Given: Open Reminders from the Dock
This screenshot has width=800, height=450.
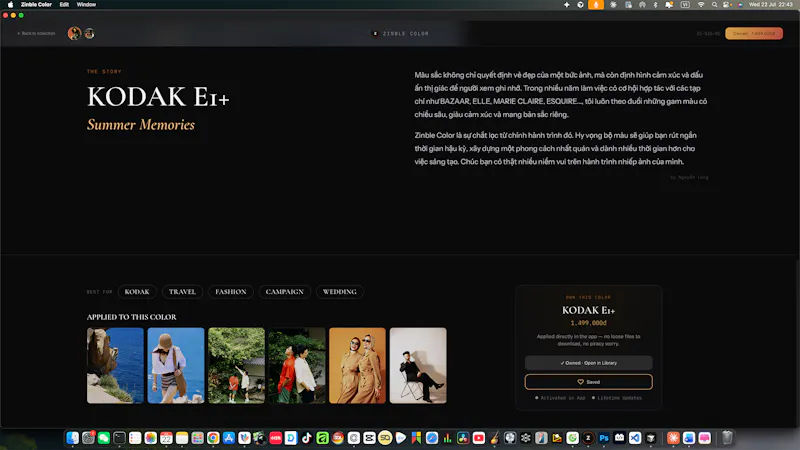Looking at the screenshot, I should (135, 438).
